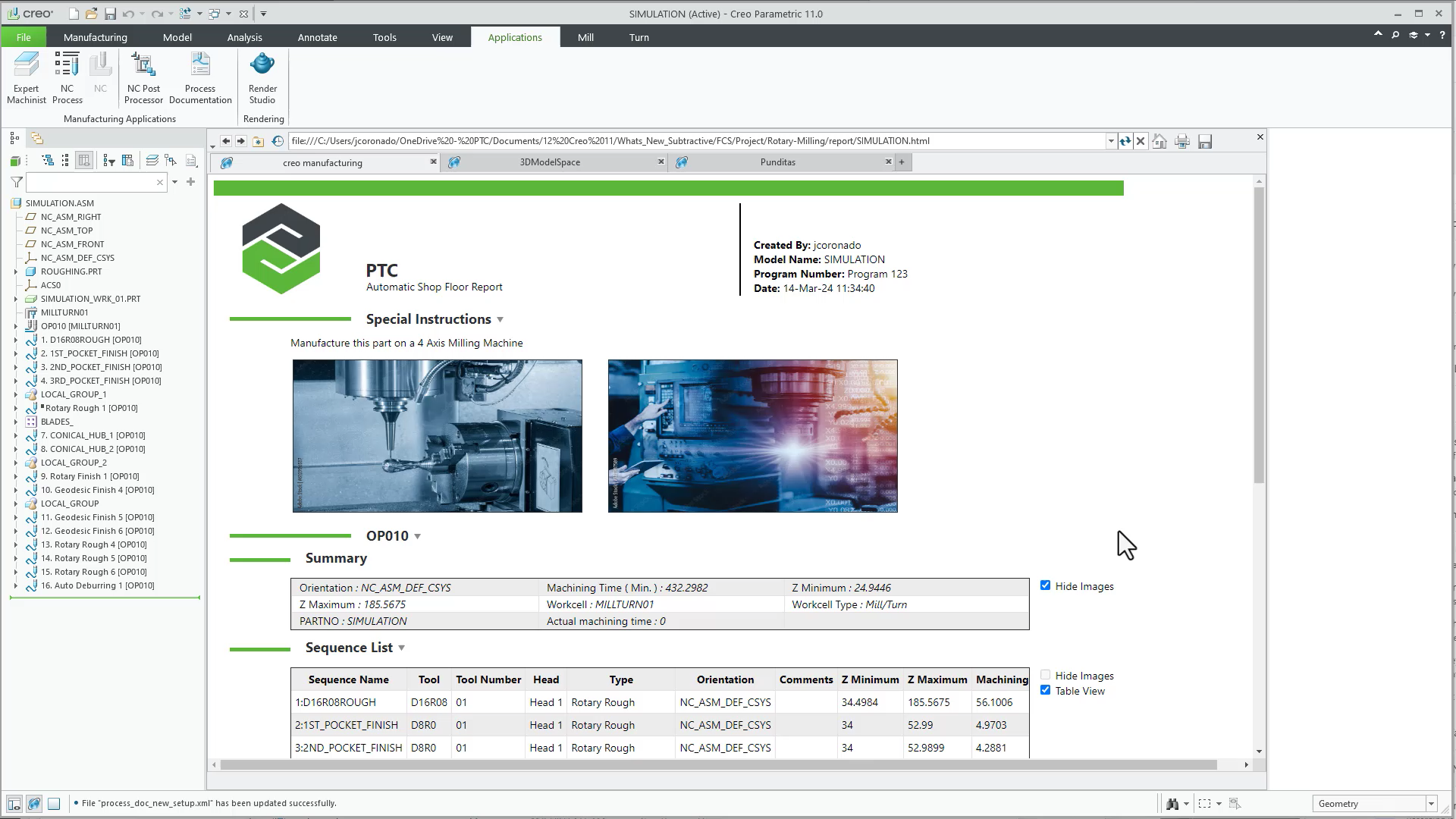Open Expert Machinist application
The height and width of the screenshot is (819, 1456).
[27, 78]
